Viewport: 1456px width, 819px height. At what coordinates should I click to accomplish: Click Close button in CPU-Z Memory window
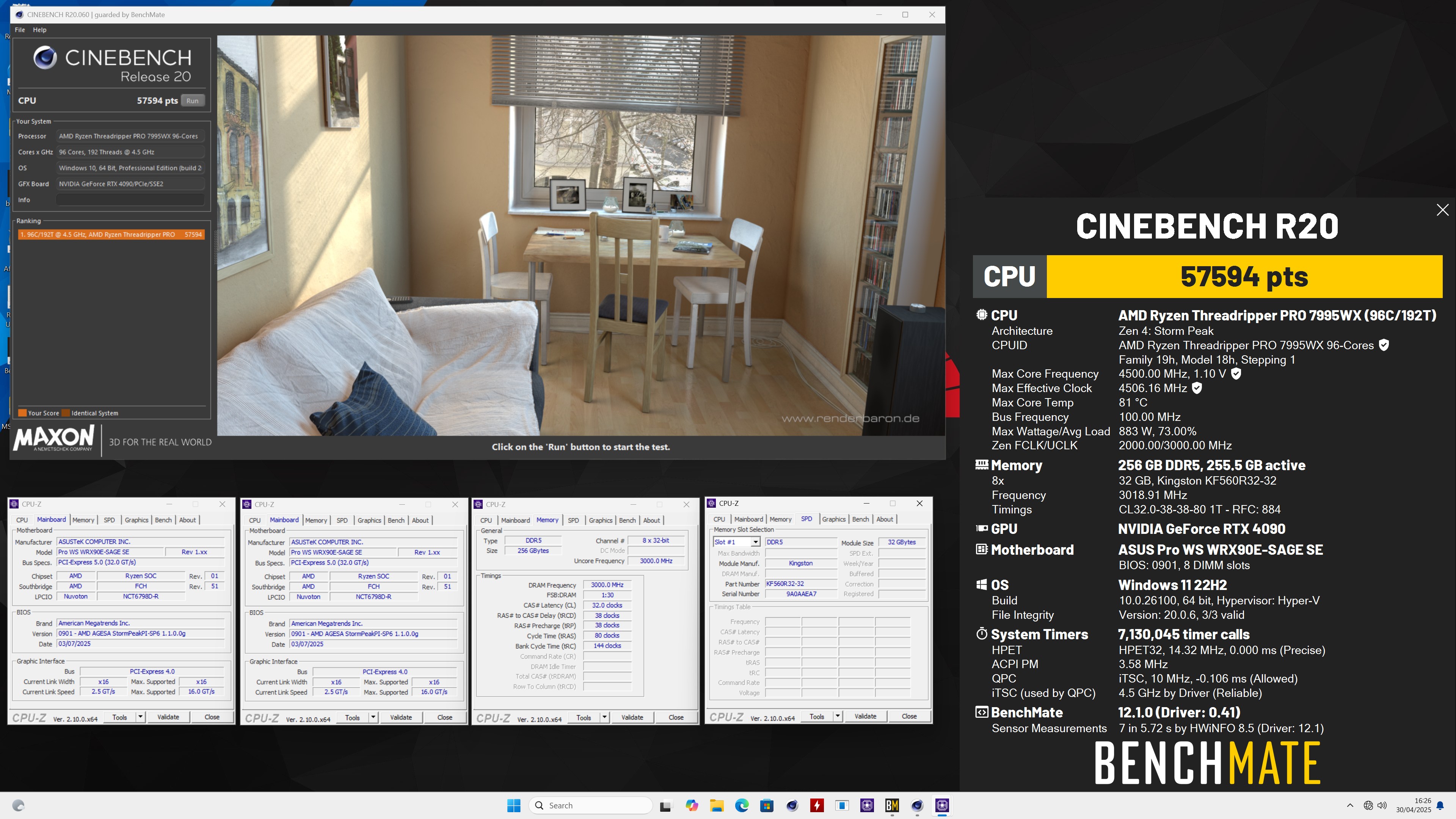point(676,717)
